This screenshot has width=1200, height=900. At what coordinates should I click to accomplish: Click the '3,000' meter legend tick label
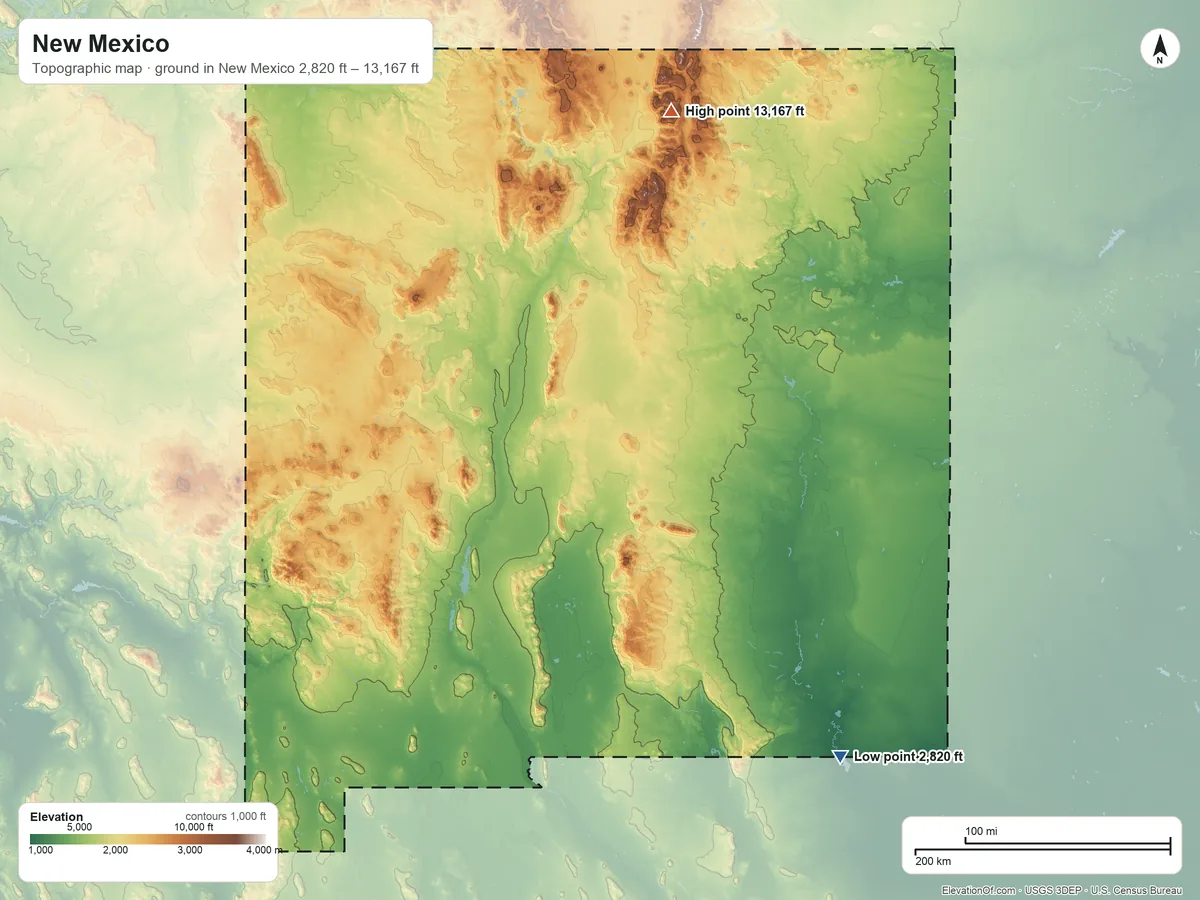click(190, 851)
